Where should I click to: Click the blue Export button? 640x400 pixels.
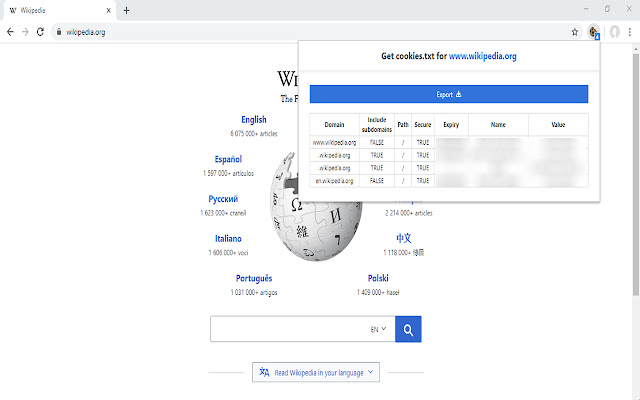(449, 94)
